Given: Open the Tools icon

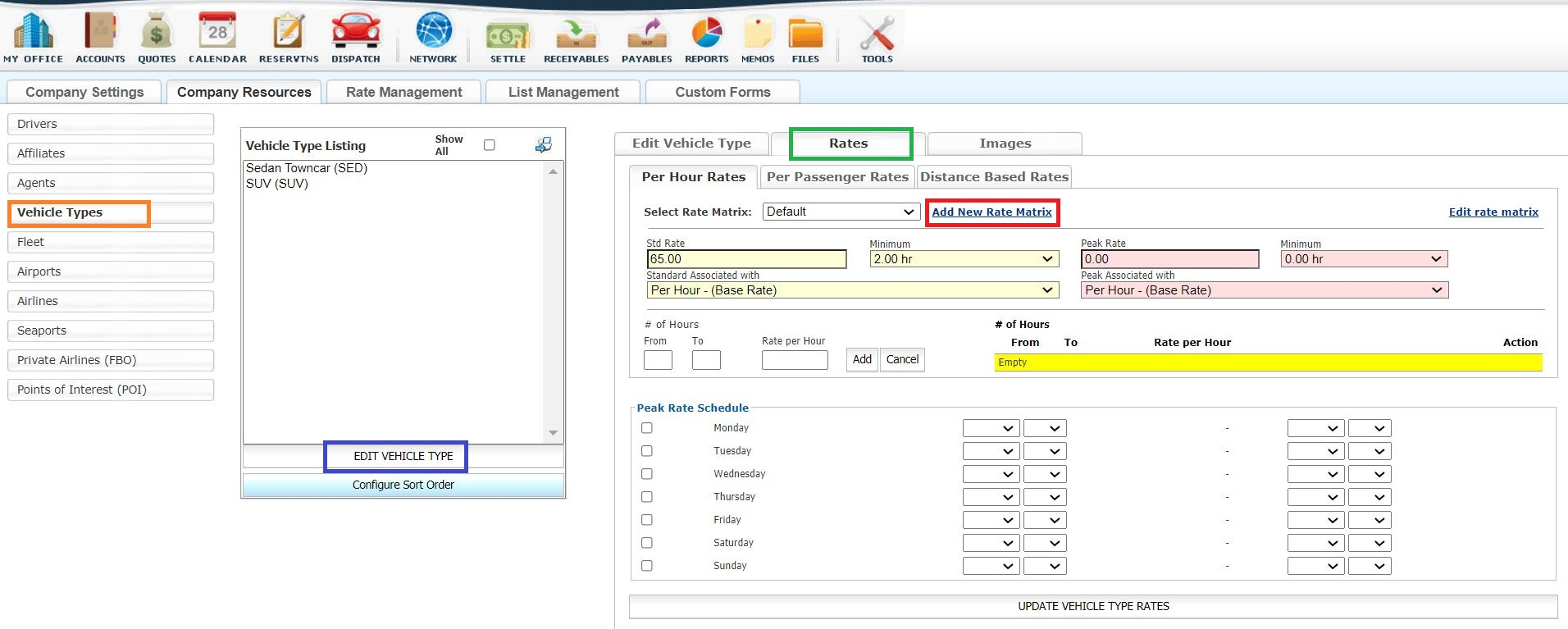Looking at the screenshot, I should (x=877, y=38).
